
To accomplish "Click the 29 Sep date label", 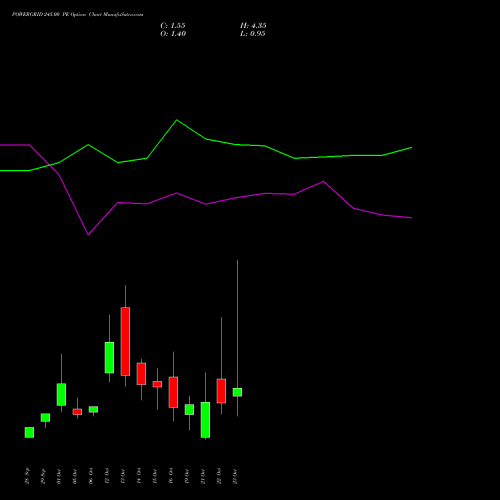I will coord(43,476).
